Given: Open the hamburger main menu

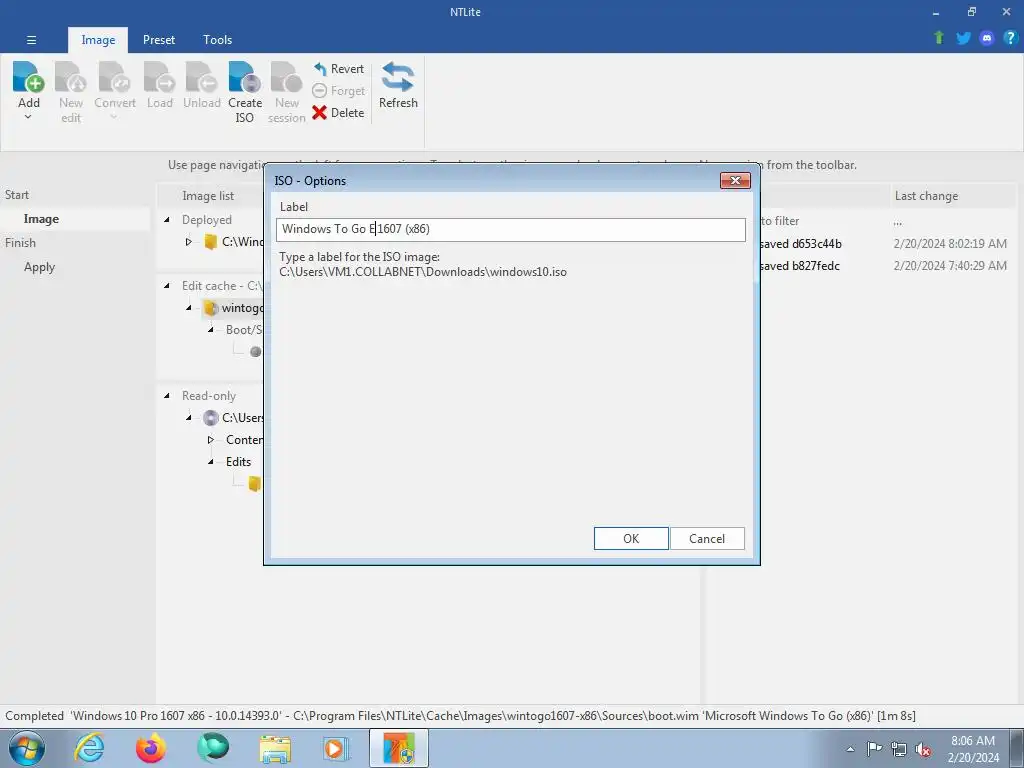Looking at the screenshot, I should 31,40.
